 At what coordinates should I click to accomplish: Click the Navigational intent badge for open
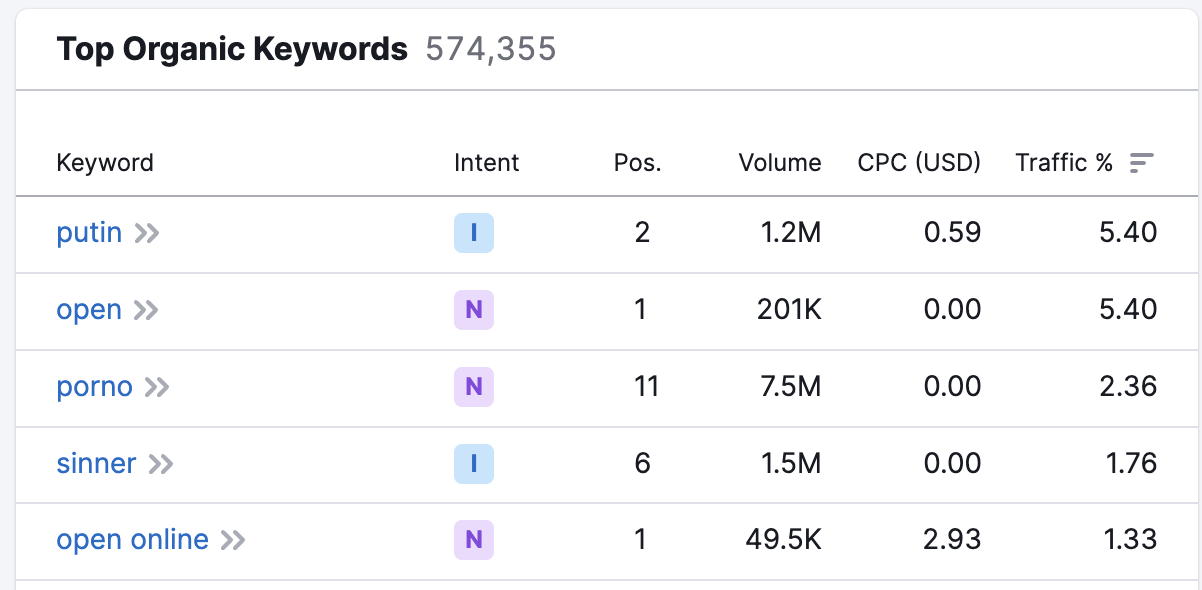tap(474, 311)
